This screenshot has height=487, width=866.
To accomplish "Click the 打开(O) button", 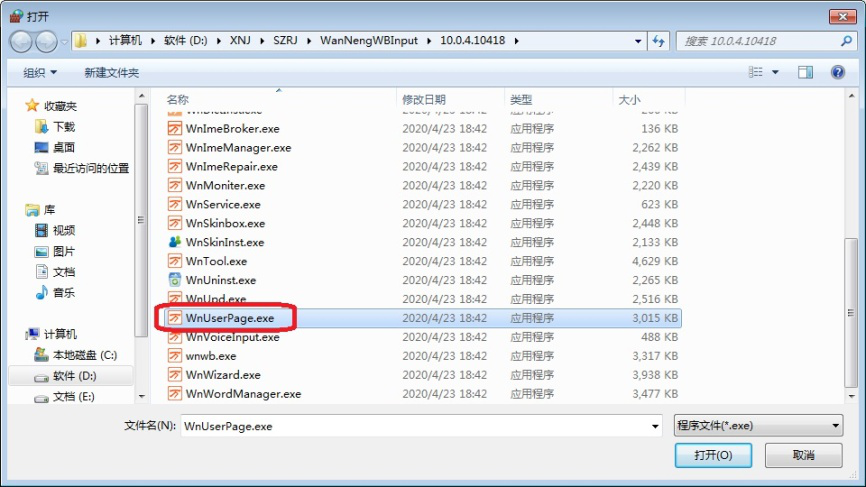I will [713, 455].
